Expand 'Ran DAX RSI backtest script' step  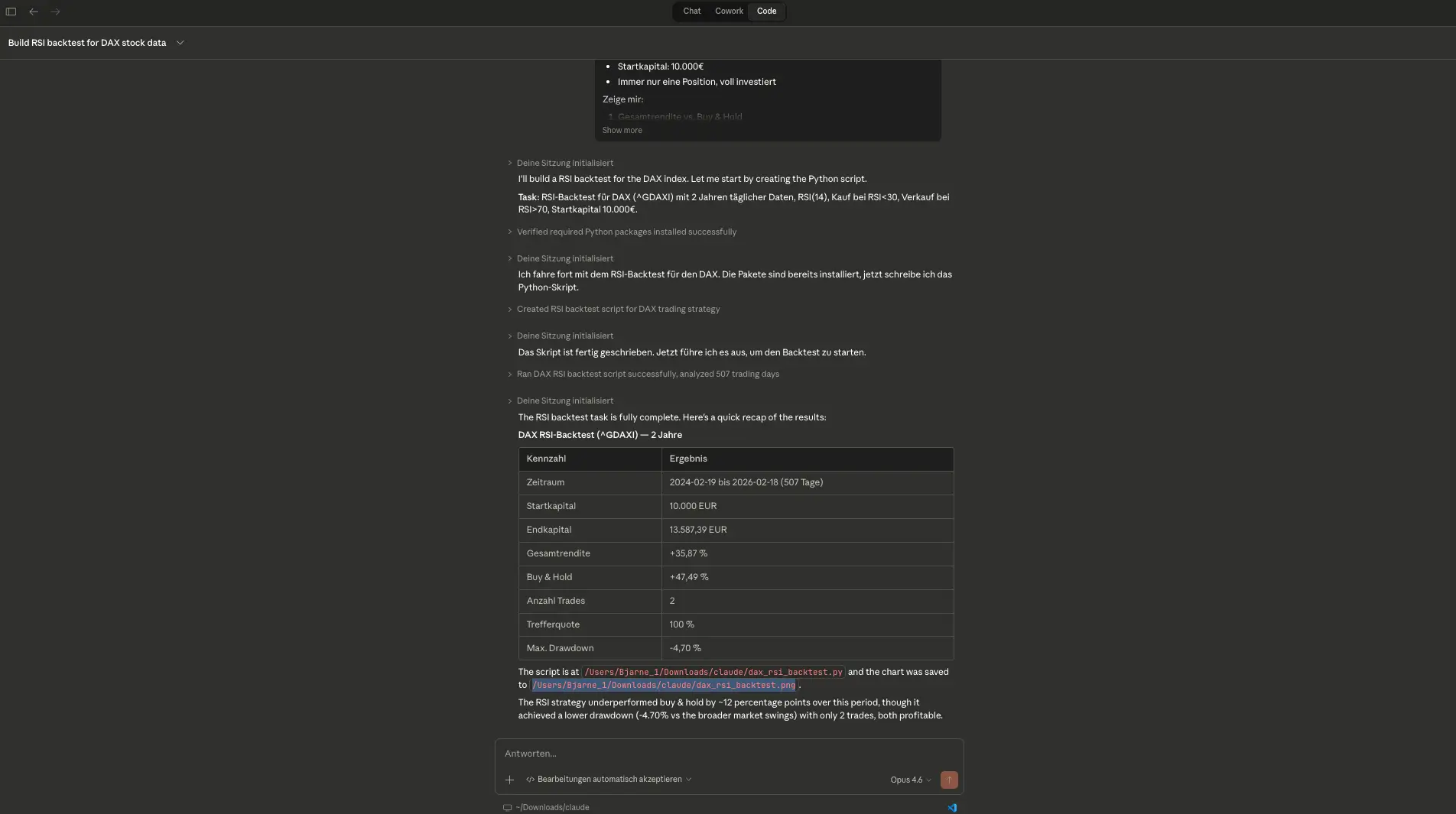point(647,374)
